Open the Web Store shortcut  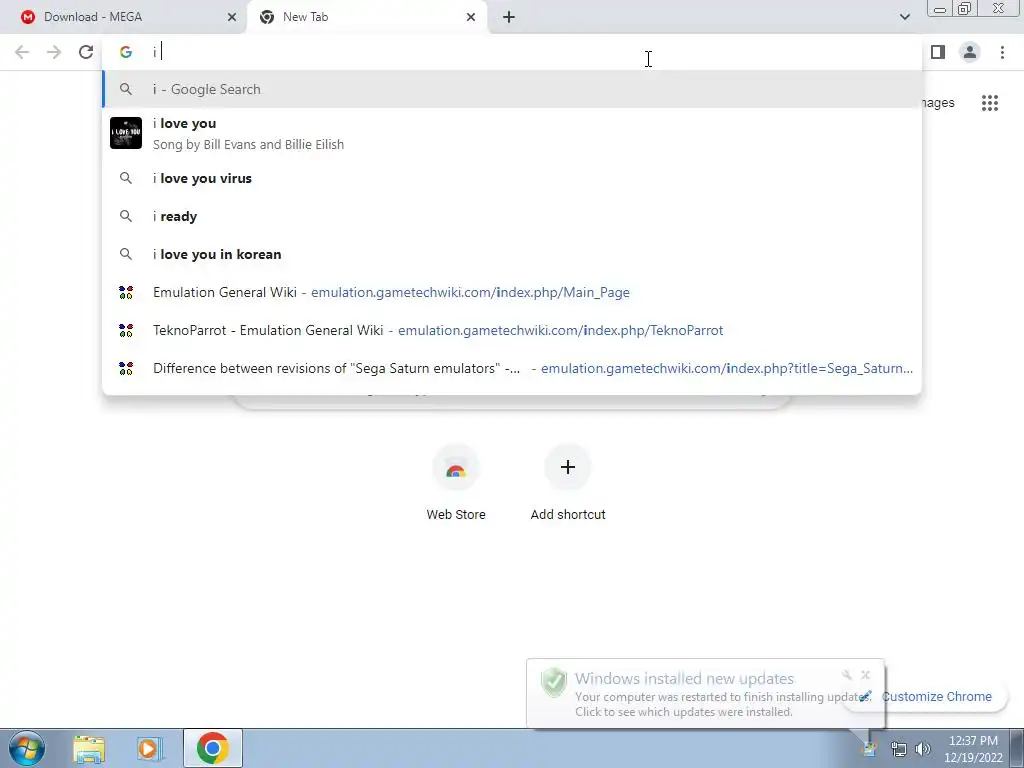coord(456,483)
